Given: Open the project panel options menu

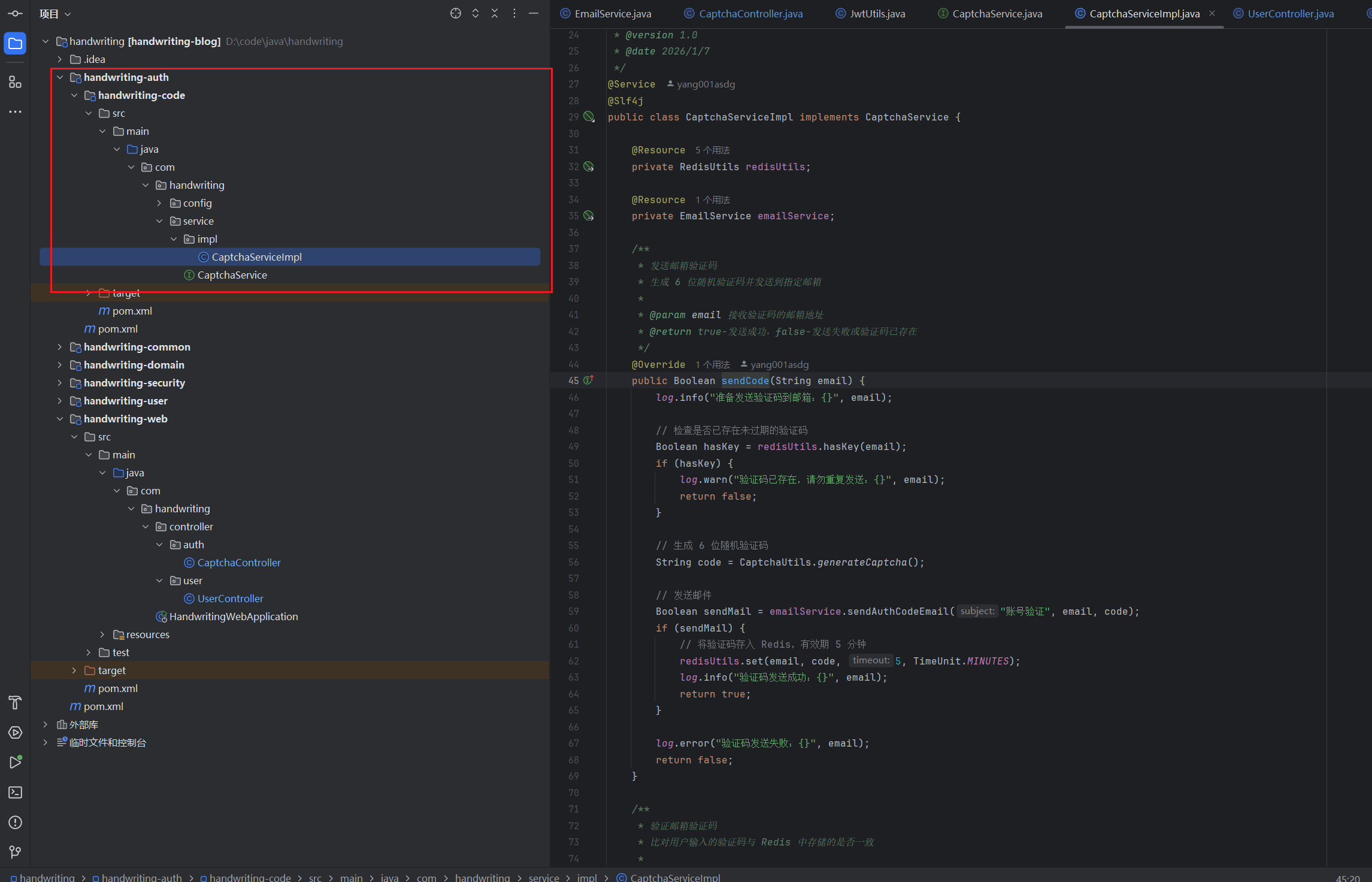Looking at the screenshot, I should point(514,14).
